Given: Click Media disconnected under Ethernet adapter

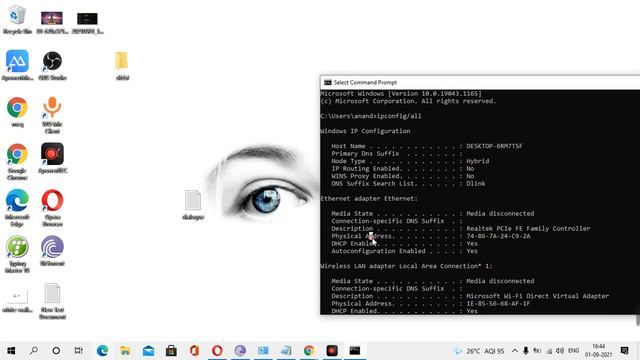Looking at the screenshot, I should click(500, 213).
